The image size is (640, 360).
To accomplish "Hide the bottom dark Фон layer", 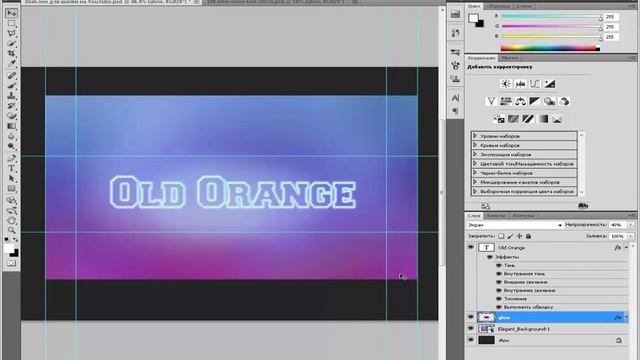I will coord(471,340).
